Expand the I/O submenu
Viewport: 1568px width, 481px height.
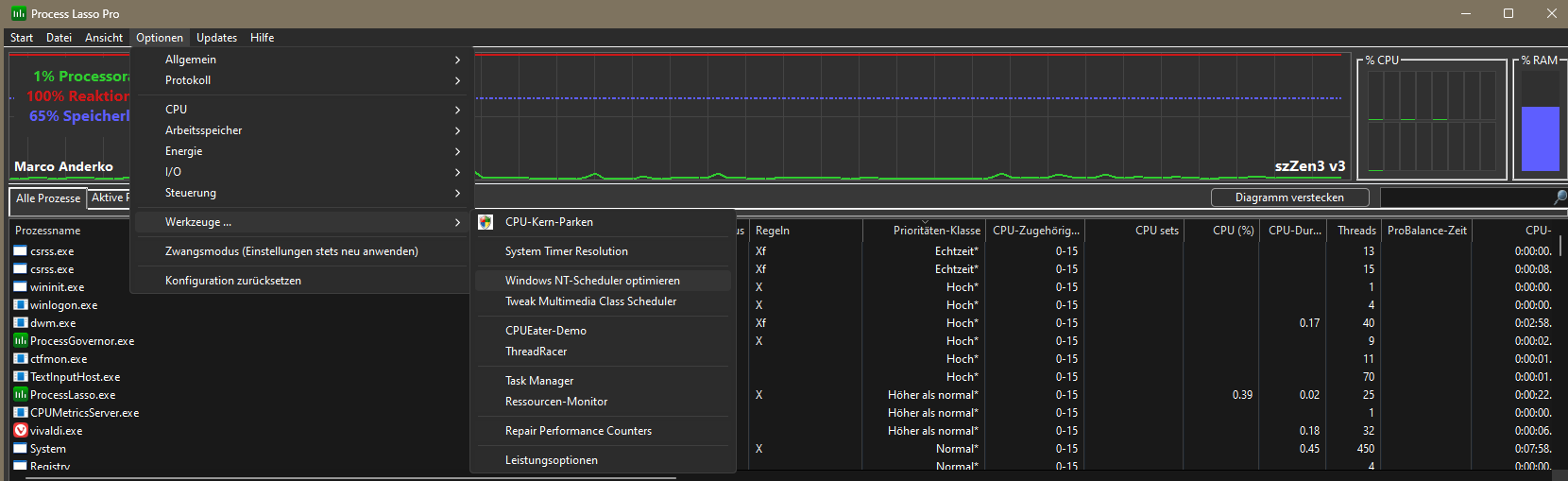pyautogui.click(x=300, y=172)
